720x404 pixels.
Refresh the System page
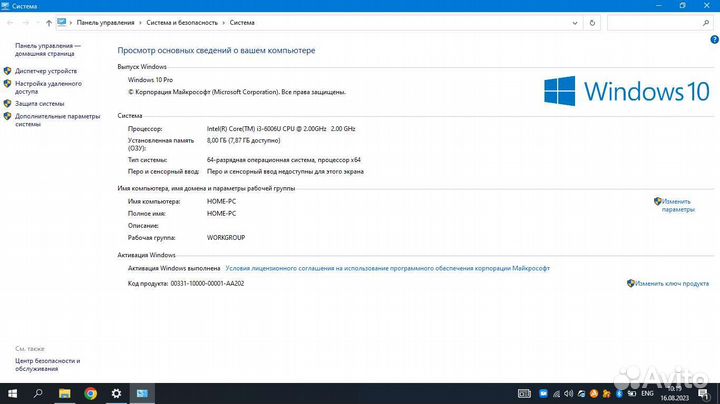(592, 22)
